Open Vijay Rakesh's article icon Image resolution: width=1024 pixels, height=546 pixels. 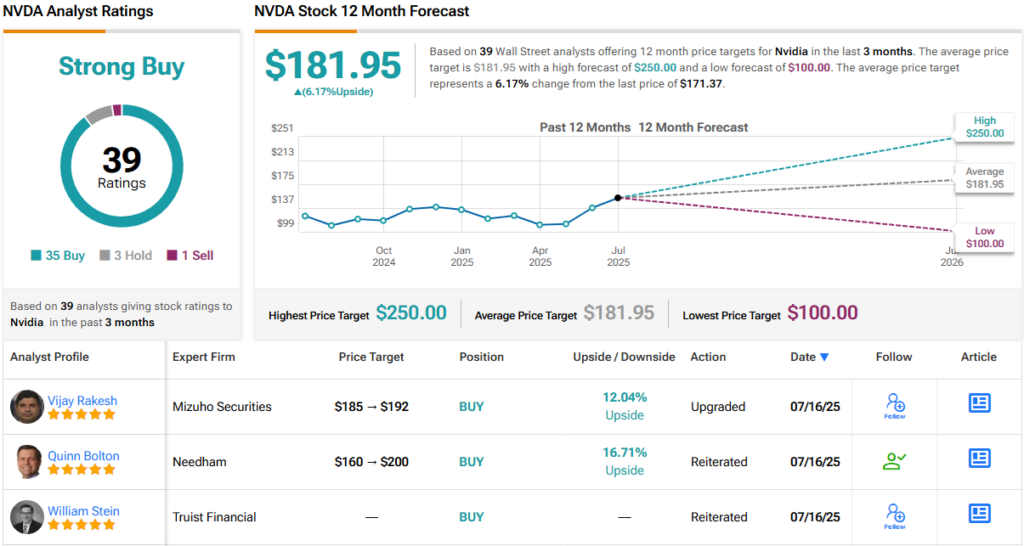coord(979,403)
